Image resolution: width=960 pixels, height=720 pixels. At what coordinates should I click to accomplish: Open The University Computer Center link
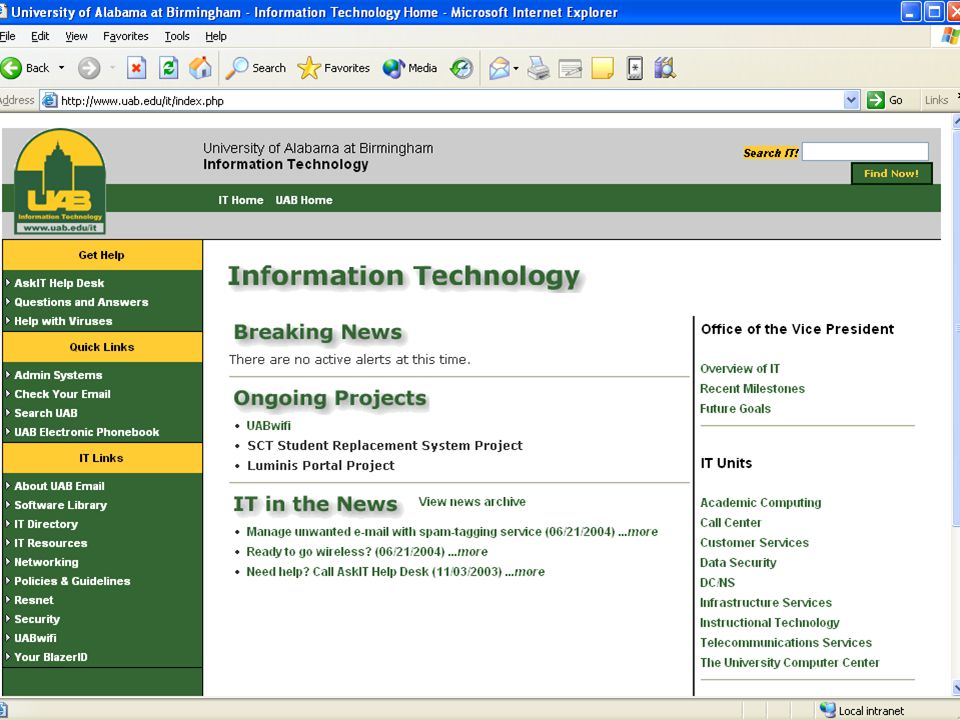790,662
